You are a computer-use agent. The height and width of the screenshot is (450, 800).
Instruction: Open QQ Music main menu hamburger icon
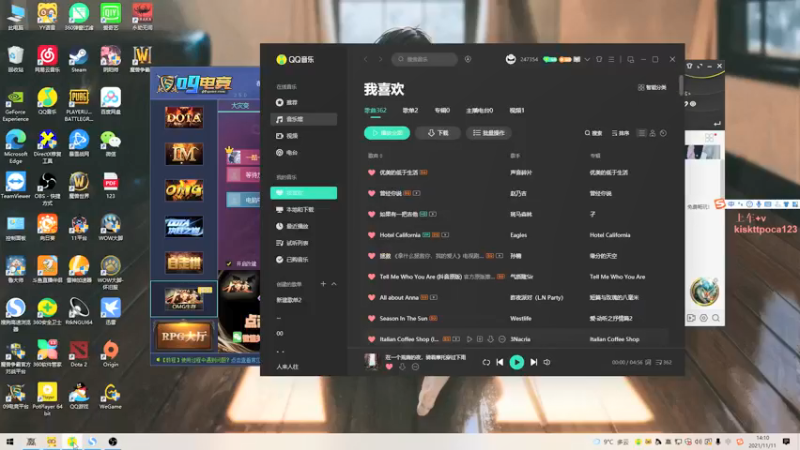pyautogui.click(x=611, y=59)
